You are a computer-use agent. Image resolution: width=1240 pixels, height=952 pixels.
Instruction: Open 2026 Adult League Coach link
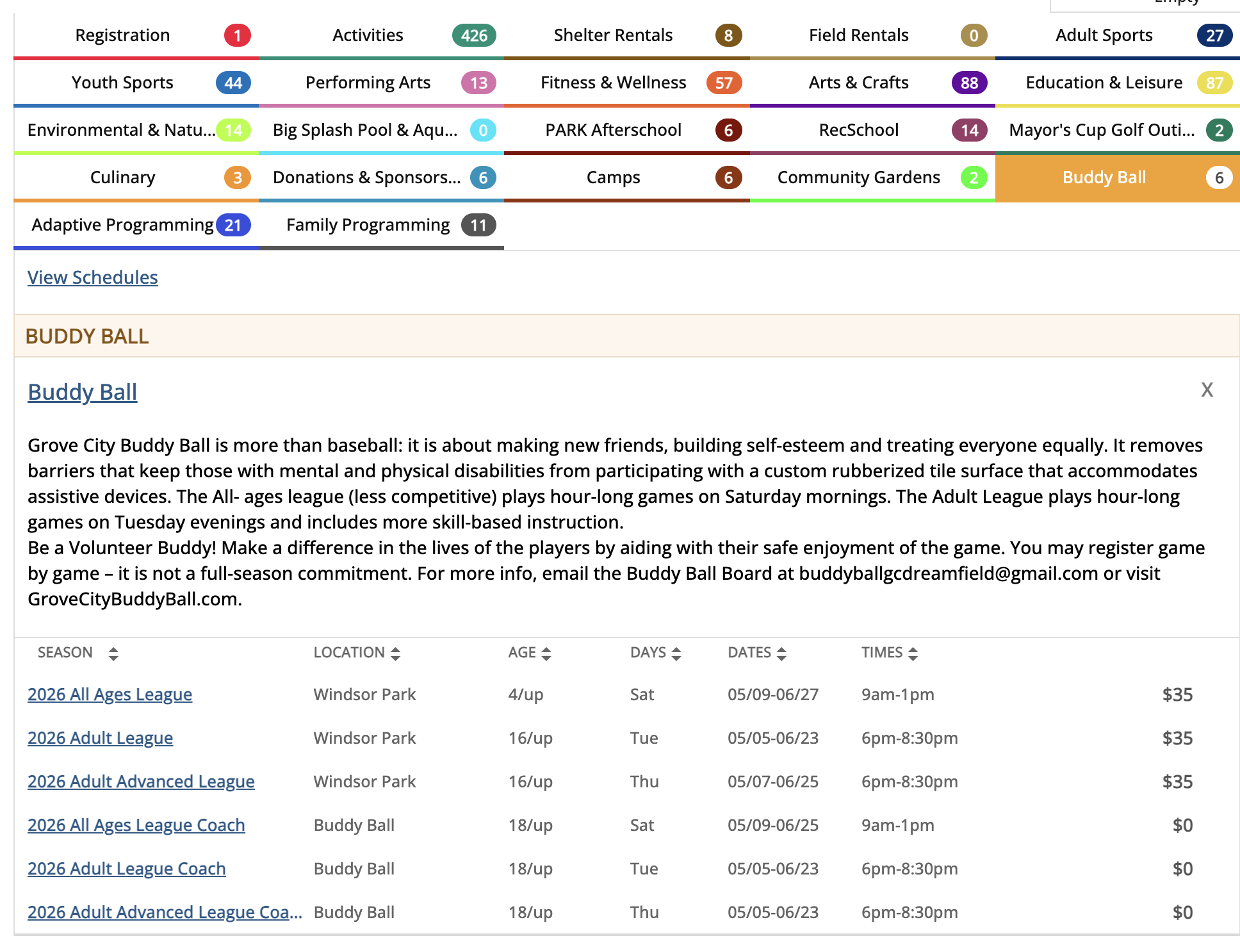coord(126,869)
